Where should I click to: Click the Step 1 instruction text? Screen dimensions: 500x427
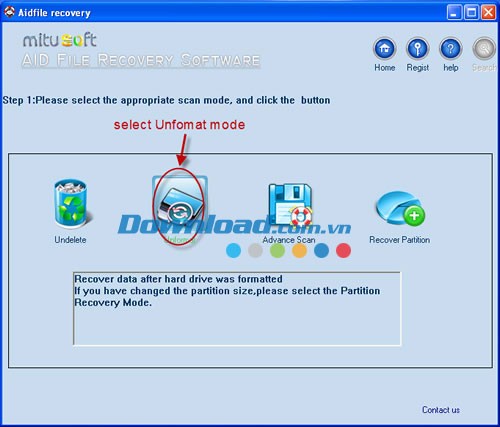click(166, 100)
